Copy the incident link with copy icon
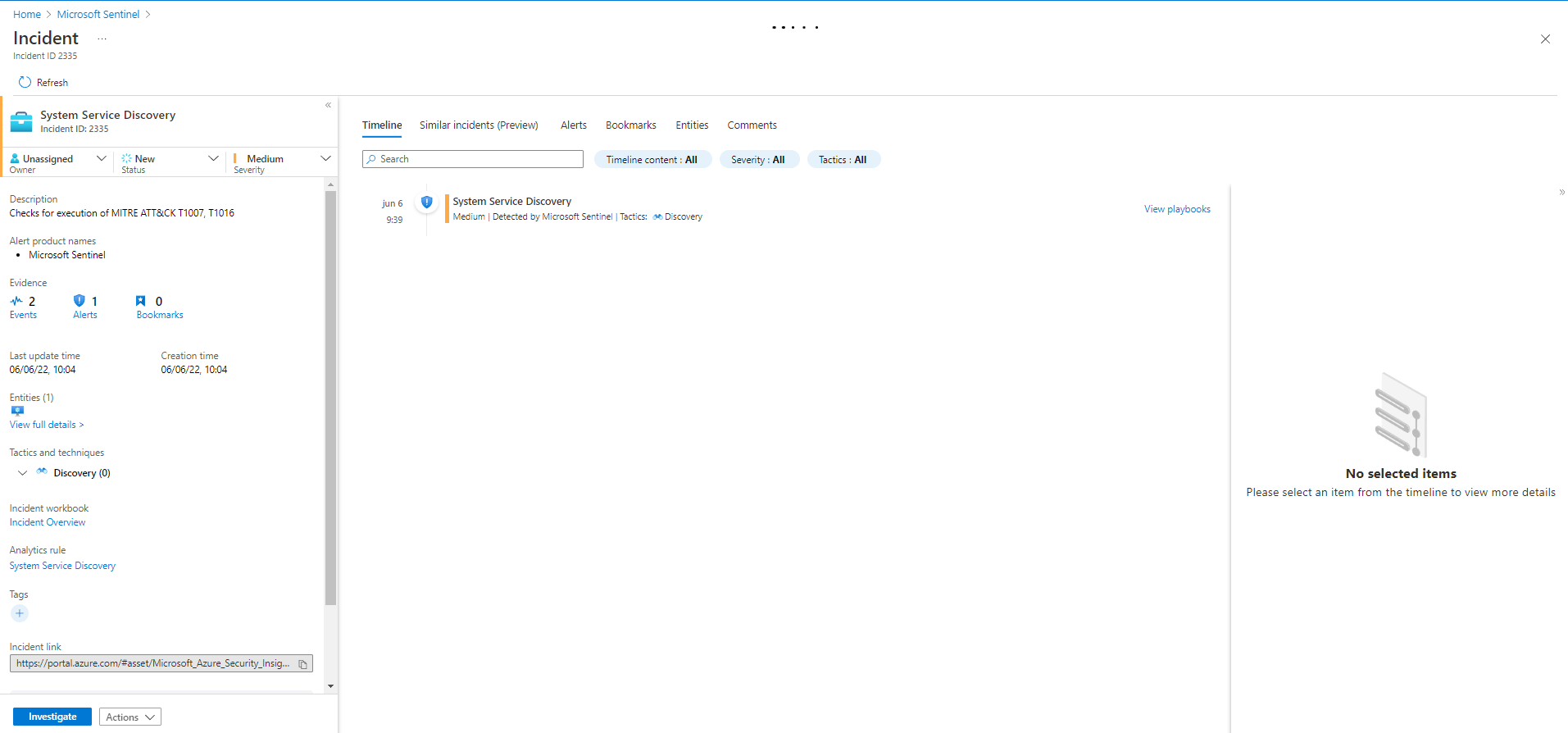This screenshot has width=1568, height=733. [x=302, y=664]
